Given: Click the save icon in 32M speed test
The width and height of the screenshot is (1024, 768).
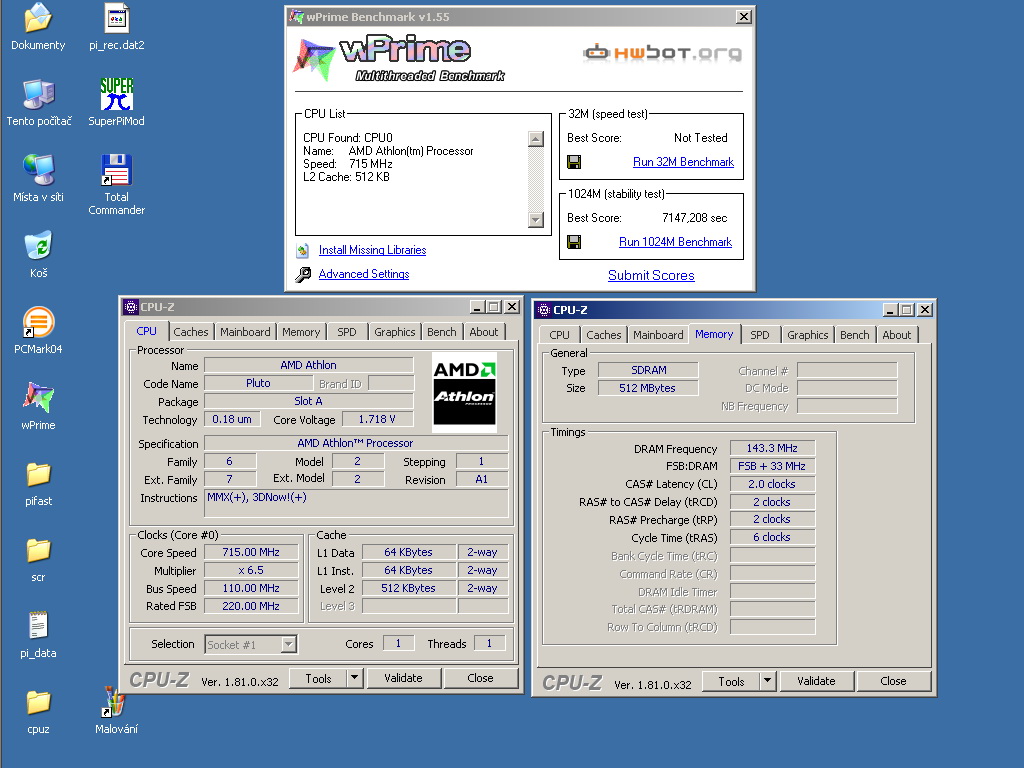Looking at the screenshot, I should click(574, 162).
